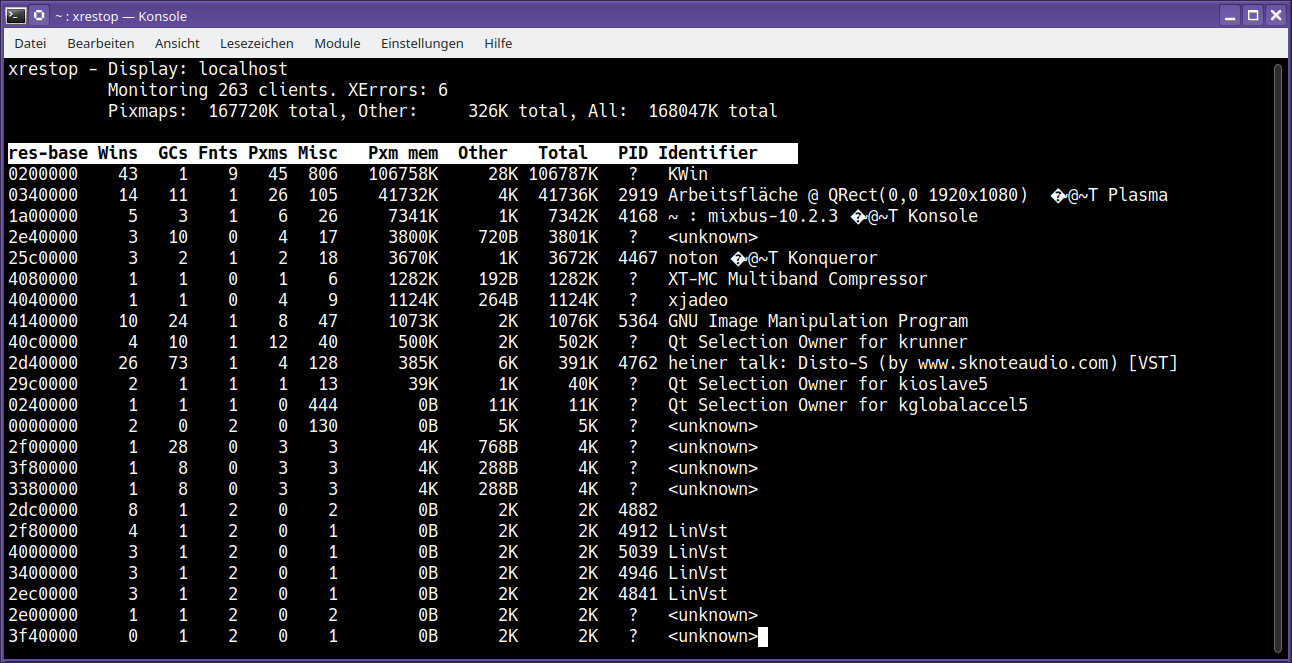
Task: Click res-base 2d40000
Action: (x=43, y=363)
